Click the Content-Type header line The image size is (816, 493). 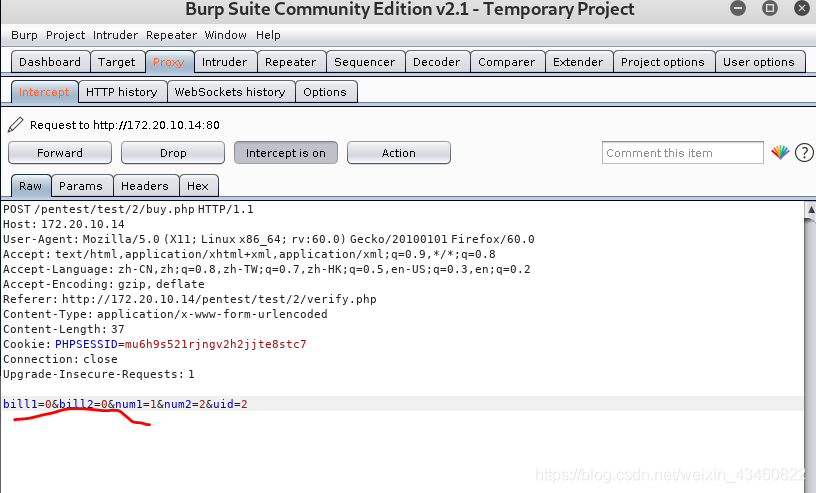[x=165, y=314]
